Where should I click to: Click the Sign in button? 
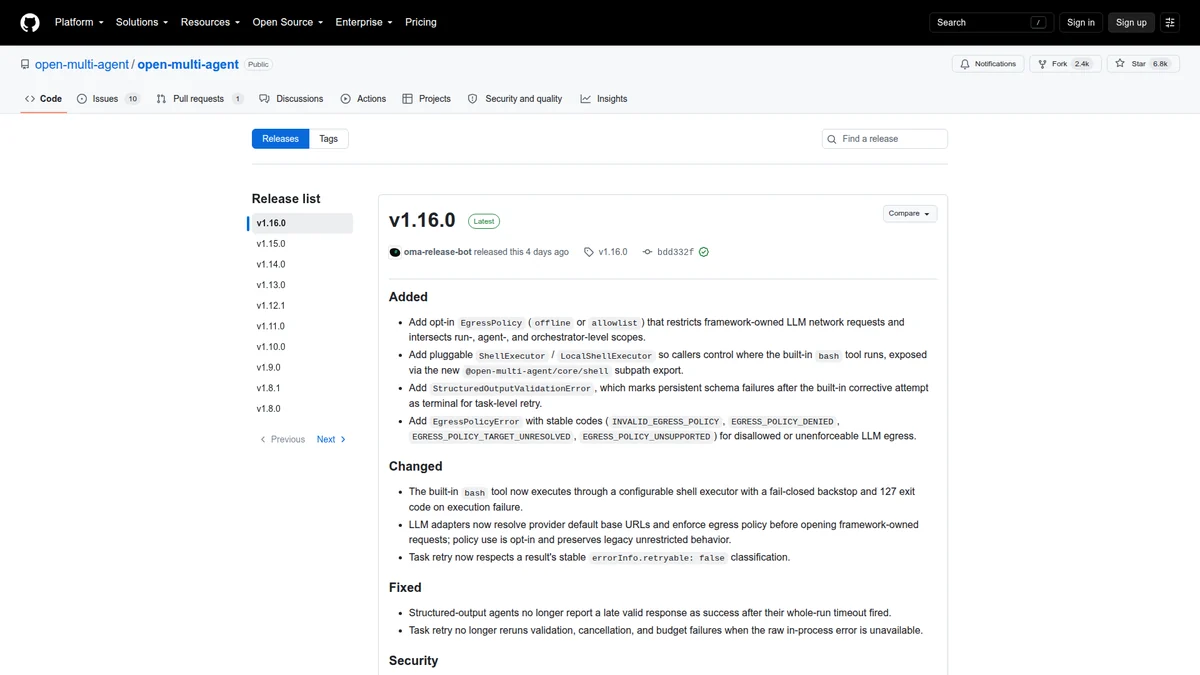(1081, 22)
